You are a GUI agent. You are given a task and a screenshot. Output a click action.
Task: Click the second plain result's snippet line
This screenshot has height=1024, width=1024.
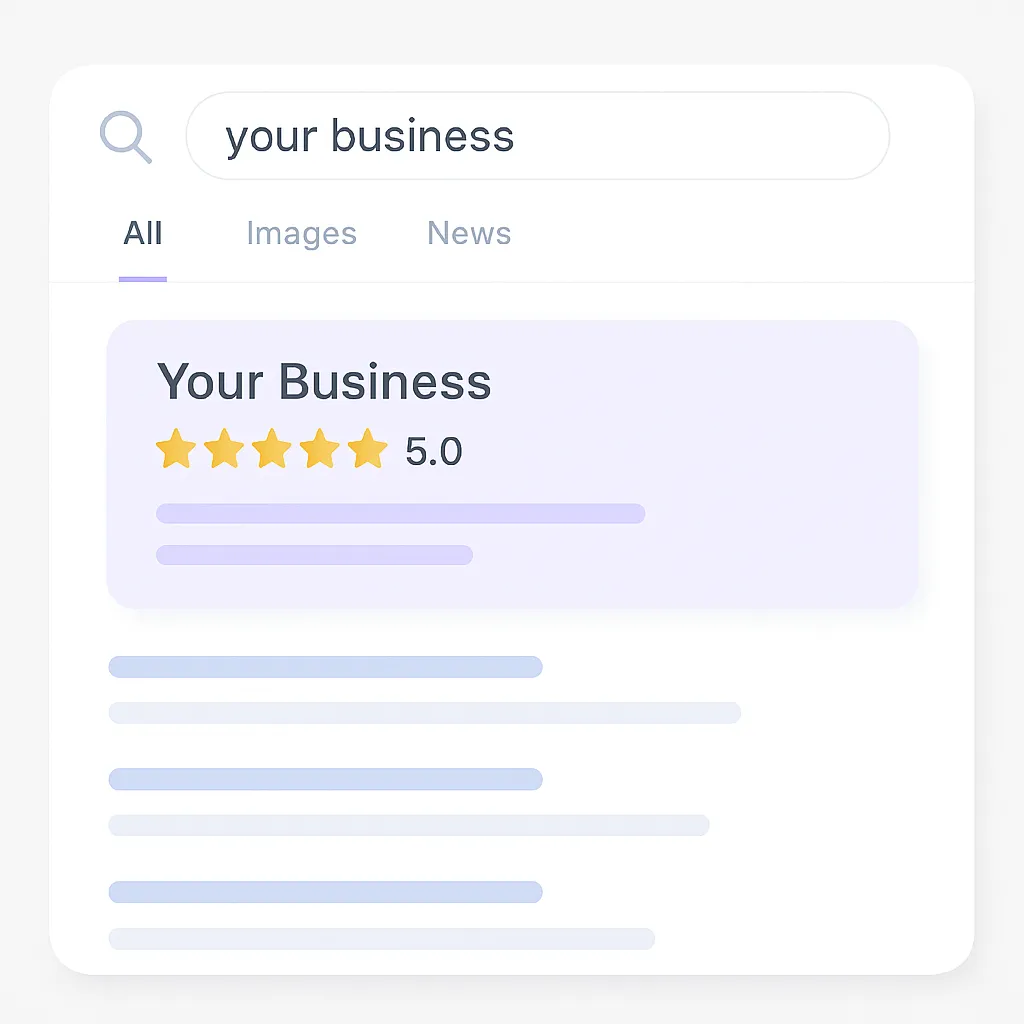[x=408, y=825]
